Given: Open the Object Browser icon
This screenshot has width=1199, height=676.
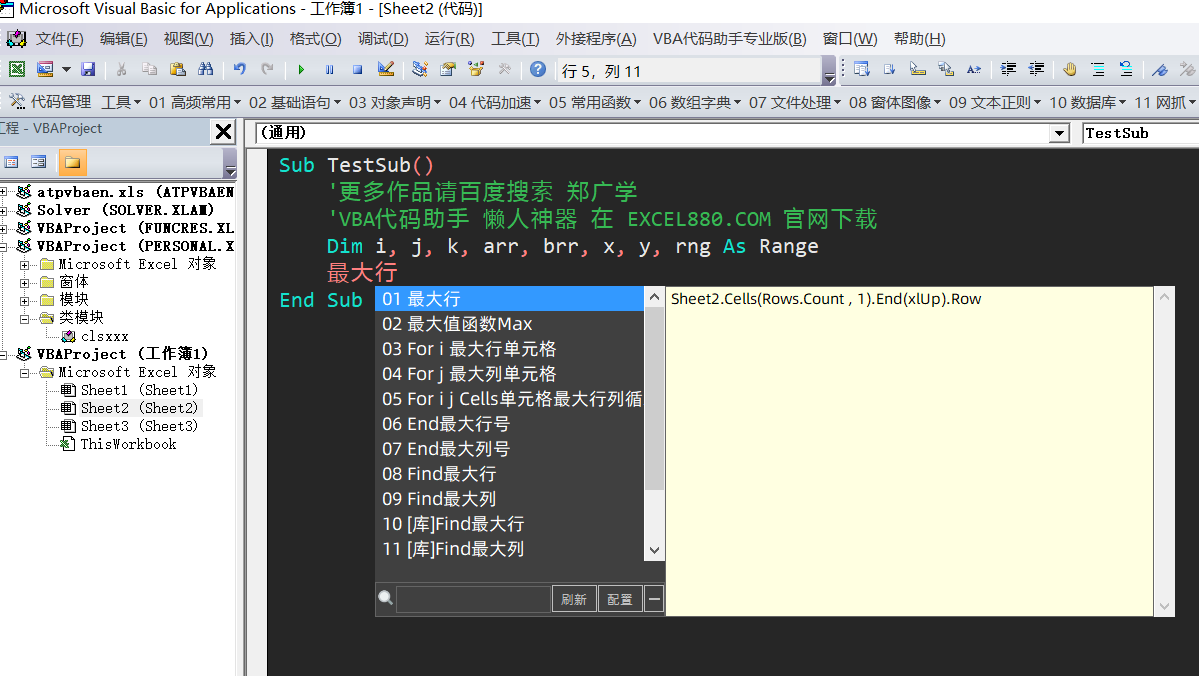Looking at the screenshot, I should 476,70.
